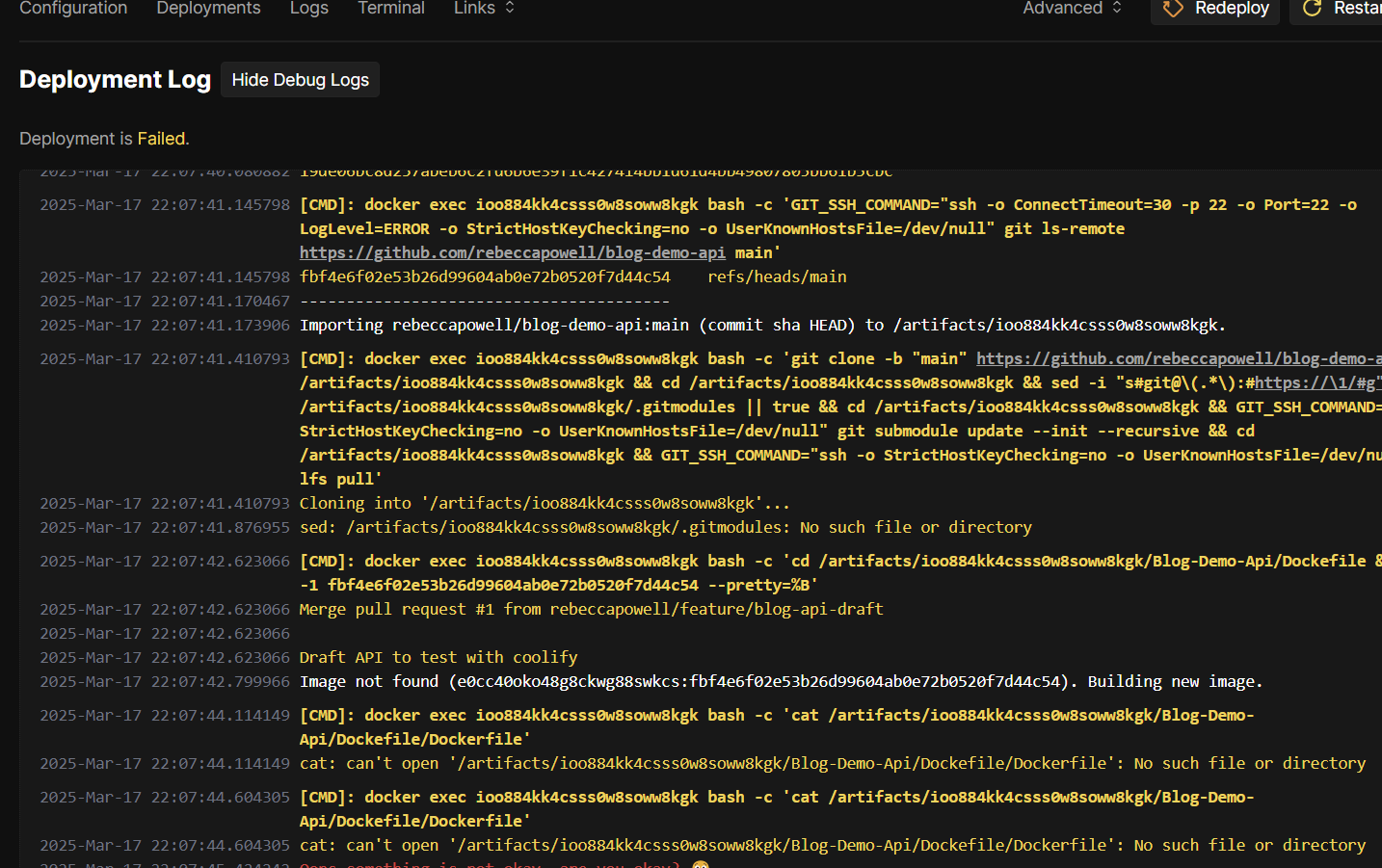Click the Failed status text

click(161, 138)
